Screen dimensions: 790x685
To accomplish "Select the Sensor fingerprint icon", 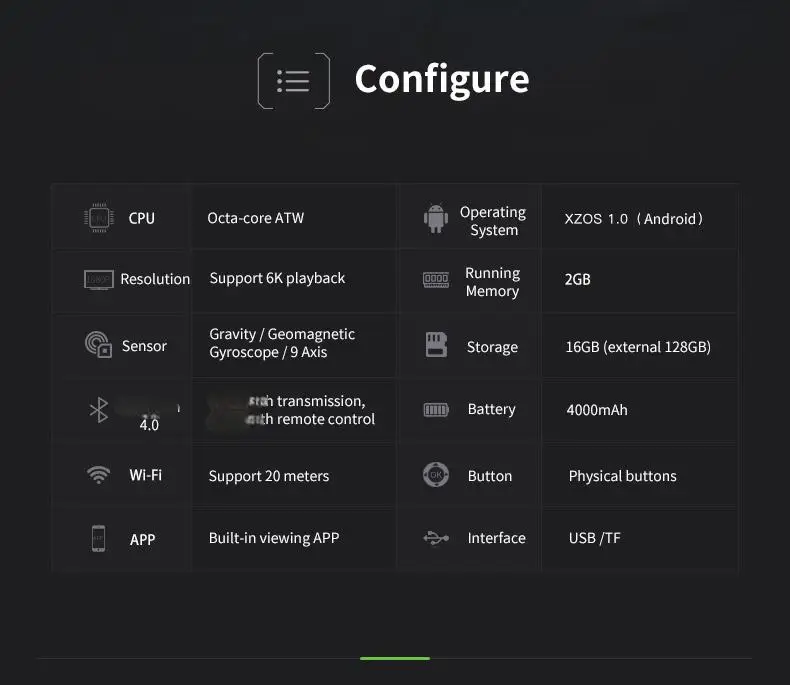I will (x=98, y=345).
